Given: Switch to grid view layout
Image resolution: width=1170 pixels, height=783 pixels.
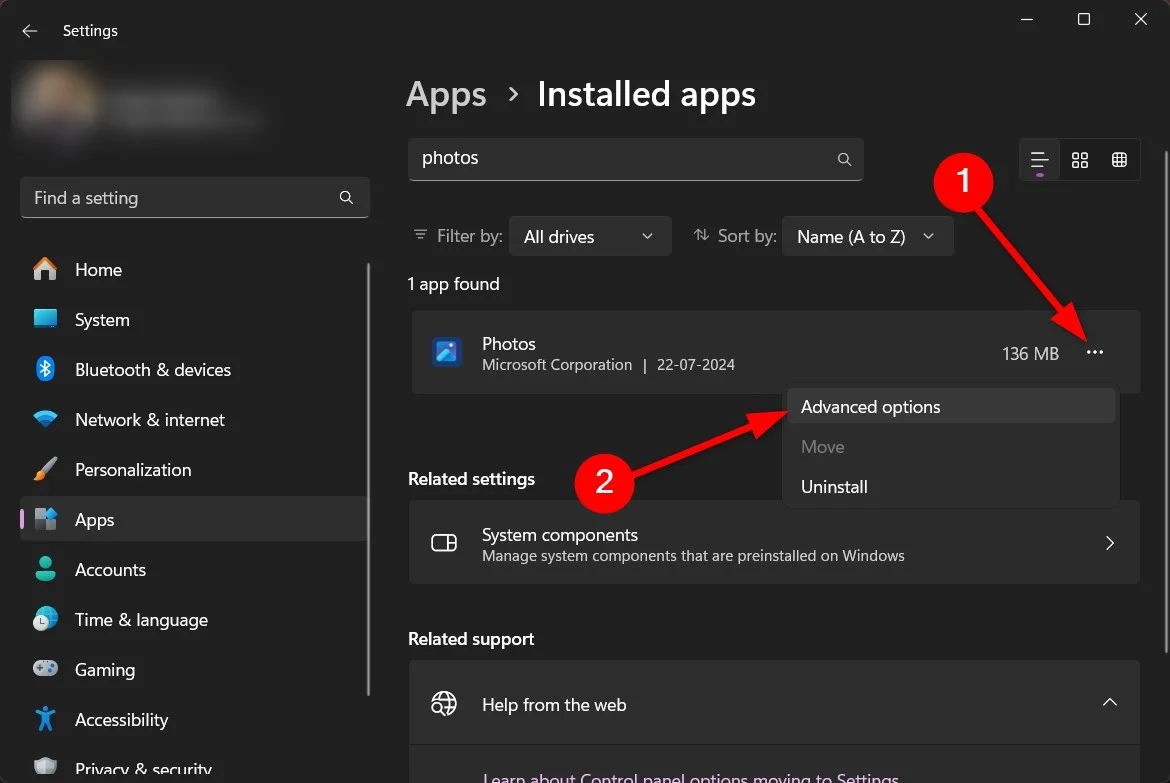Looking at the screenshot, I should pos(1080,160).
